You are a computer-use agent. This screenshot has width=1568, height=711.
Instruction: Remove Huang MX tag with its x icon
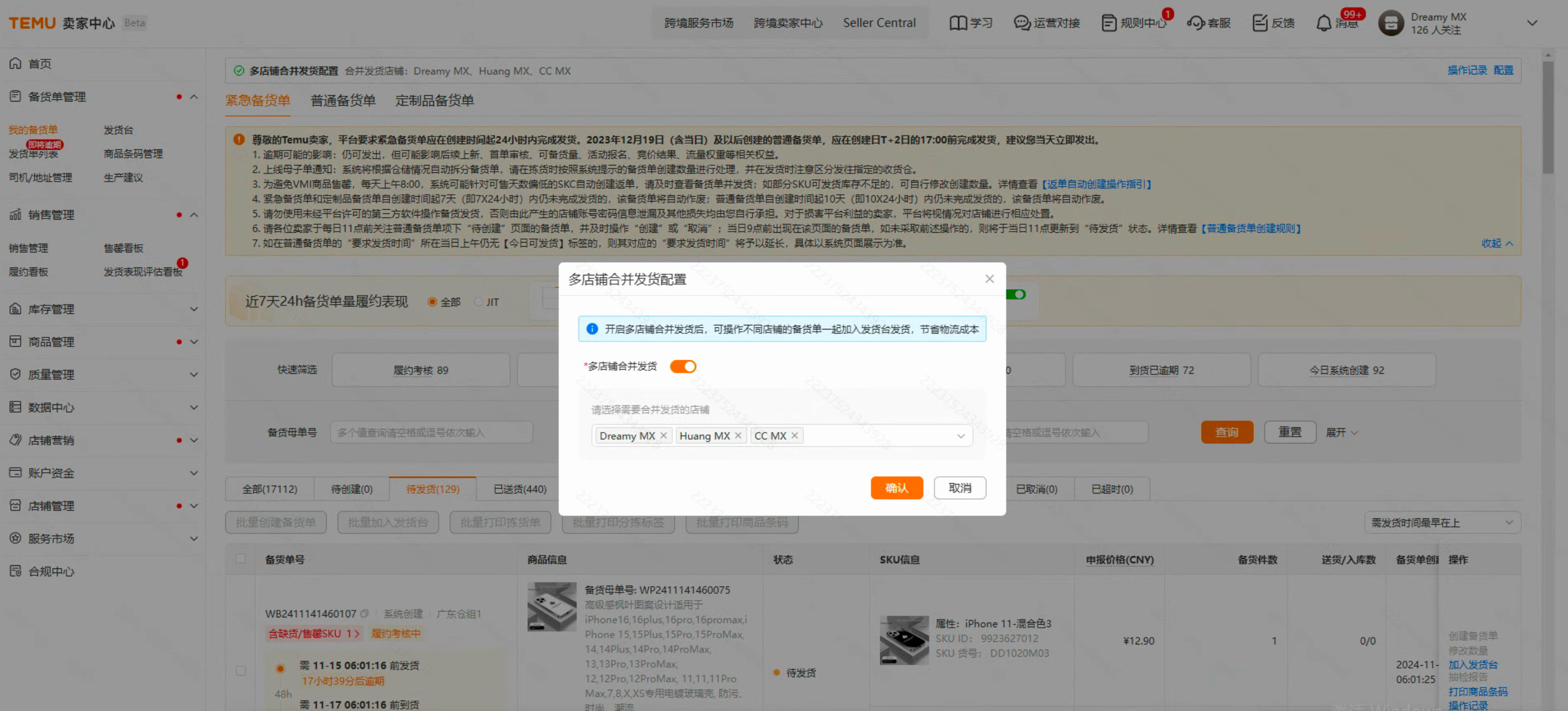738,436
